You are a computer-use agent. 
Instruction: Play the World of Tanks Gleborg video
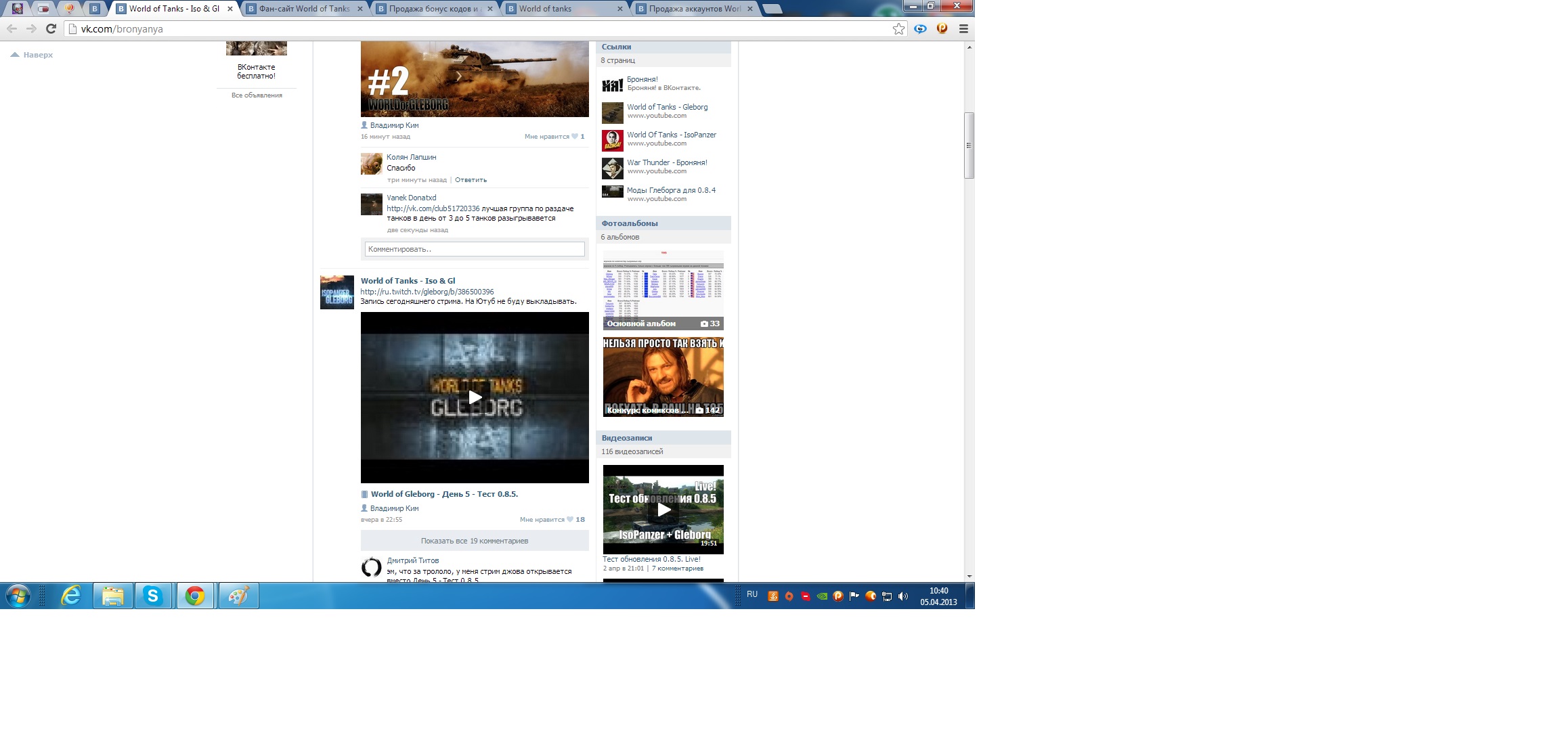(x=475, y=397)
